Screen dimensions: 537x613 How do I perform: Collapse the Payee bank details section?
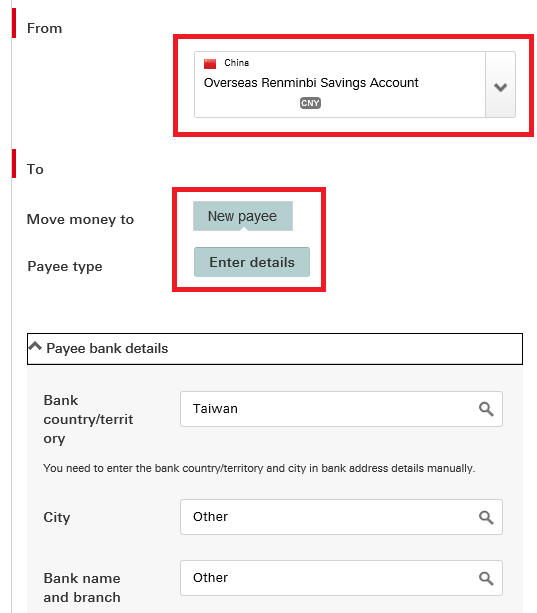coord(275,349)
